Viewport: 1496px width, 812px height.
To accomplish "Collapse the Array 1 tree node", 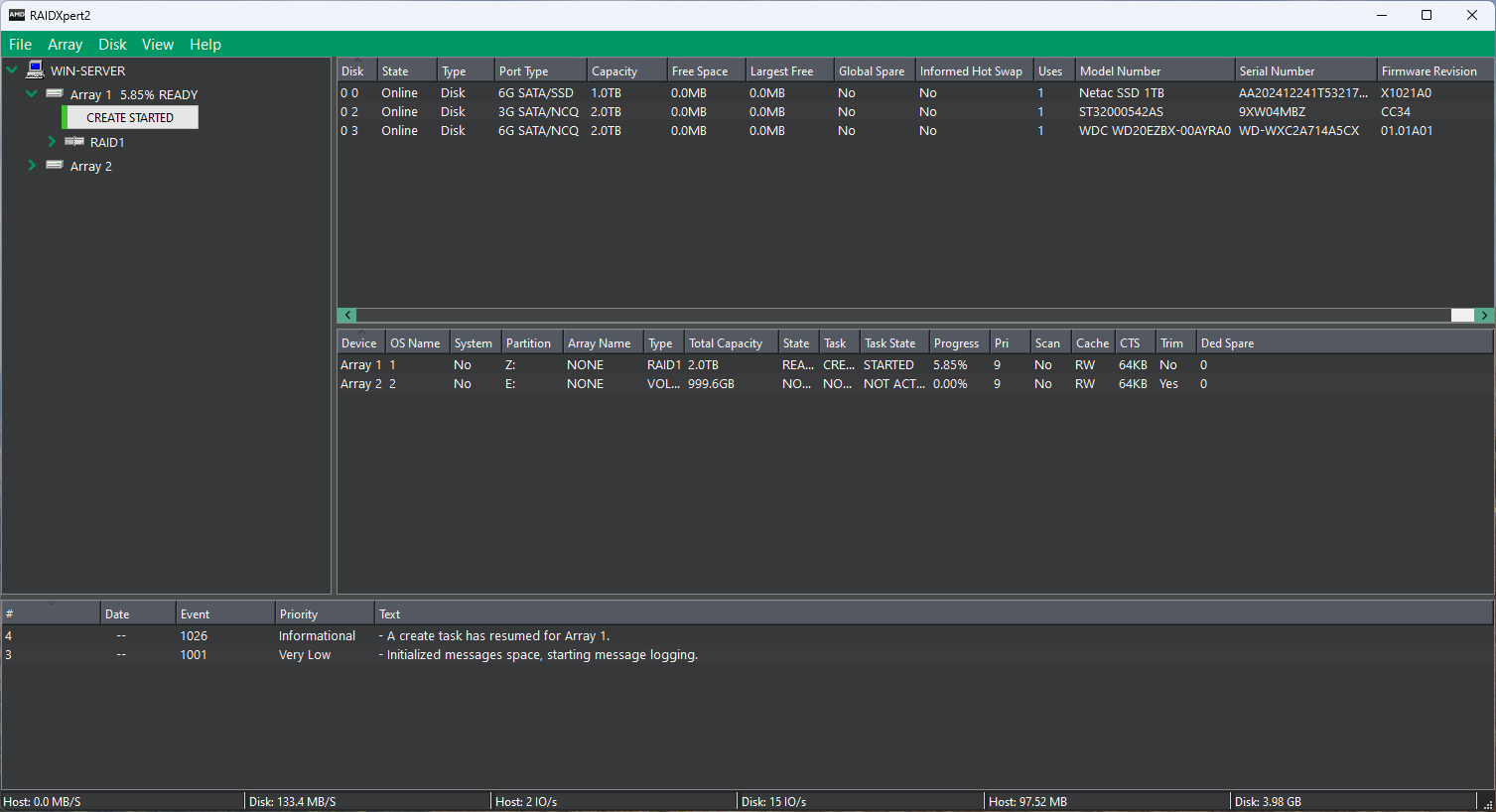I will point(32,94).
